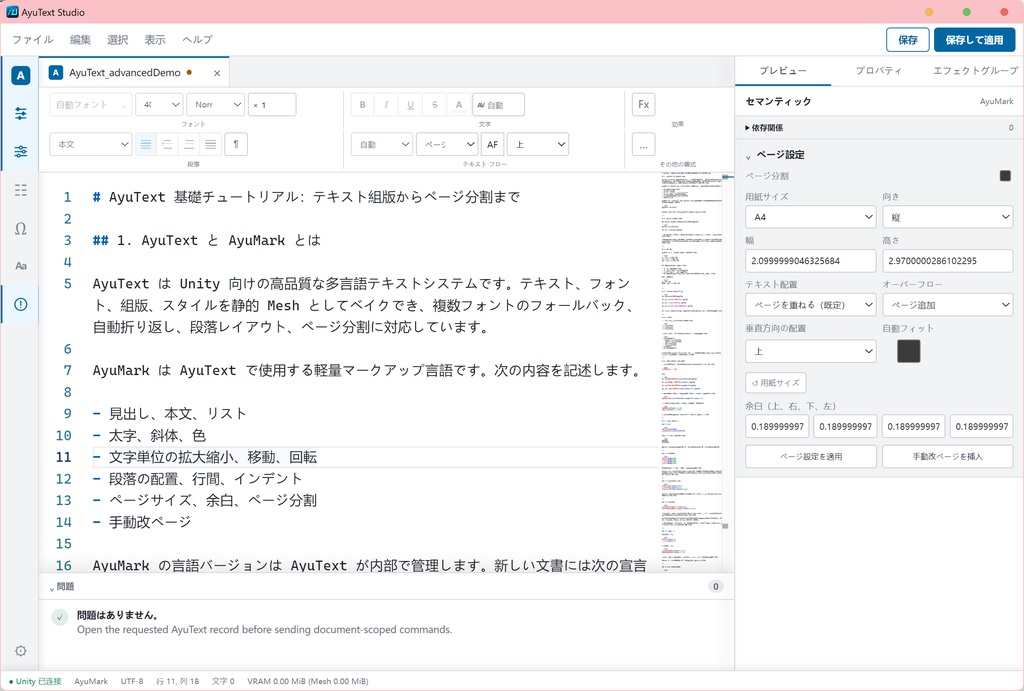Toggle the ページ分割 checkbox
The image size is (1024, 691).
(1005, 176)
